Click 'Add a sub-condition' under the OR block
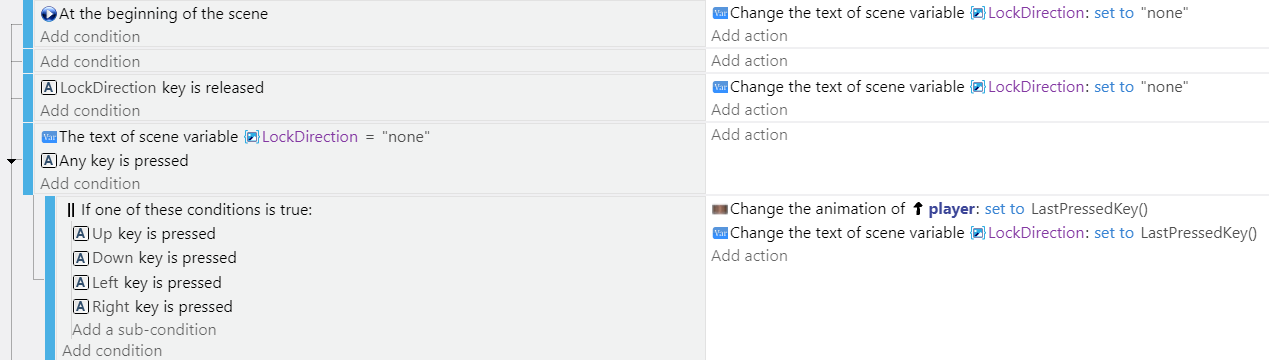The height and width of the screenshot is (360, 1269). point(144,330)
